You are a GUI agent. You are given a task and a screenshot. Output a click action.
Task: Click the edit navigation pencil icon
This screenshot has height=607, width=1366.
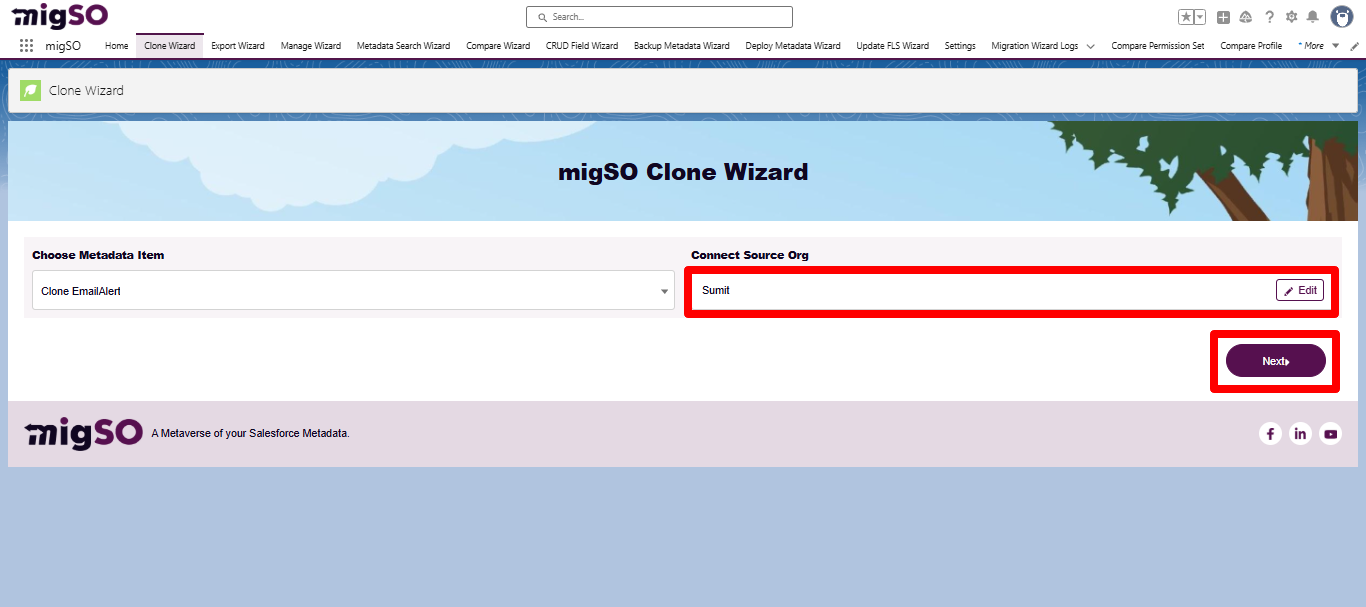tap(1354, 46)
